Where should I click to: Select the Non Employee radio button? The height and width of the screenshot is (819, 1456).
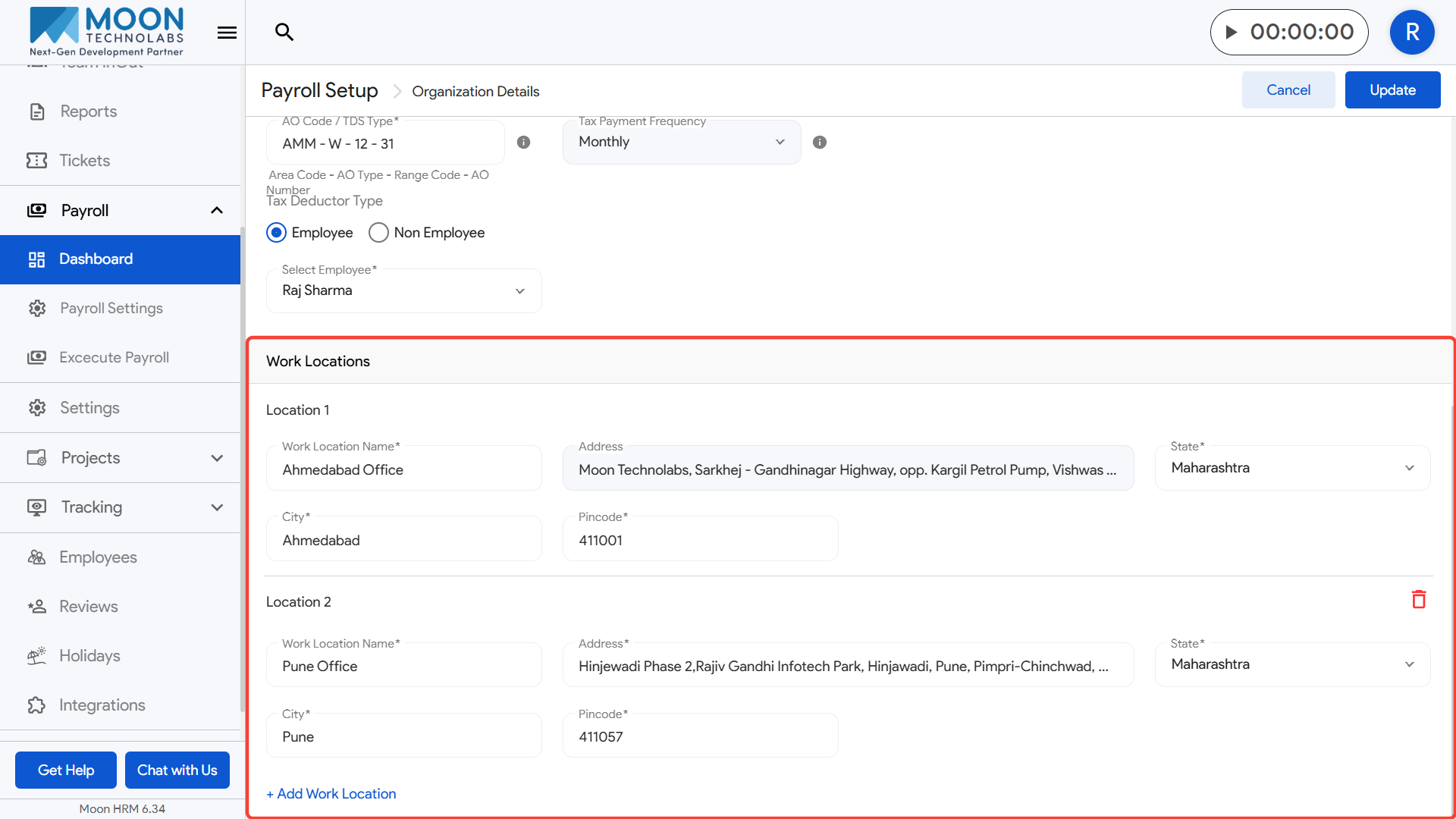tap(378, 233)
